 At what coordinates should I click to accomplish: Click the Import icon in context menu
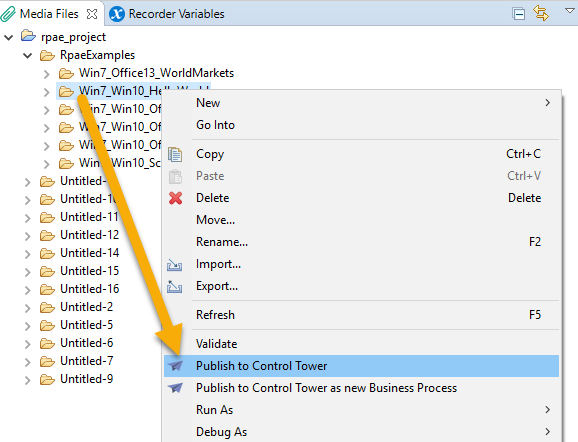point(174,265)
